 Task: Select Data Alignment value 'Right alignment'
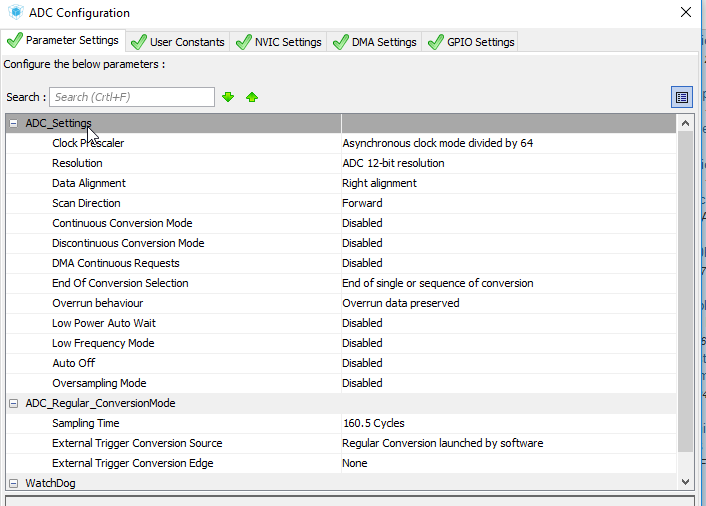point(379,183)
